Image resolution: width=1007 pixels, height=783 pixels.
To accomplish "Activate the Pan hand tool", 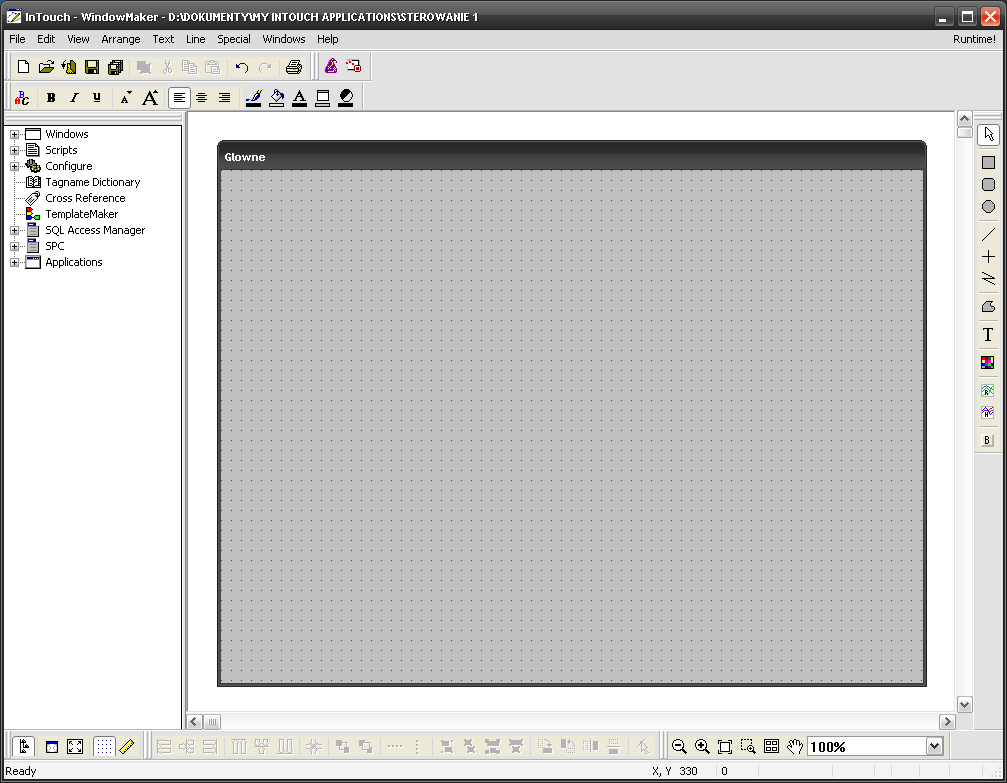I will [x=794, y=746].
